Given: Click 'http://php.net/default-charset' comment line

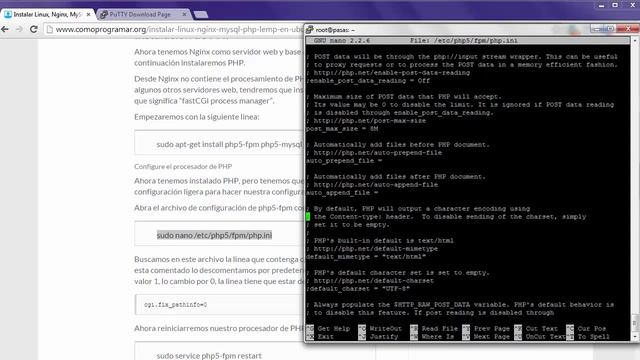Looking at the screenshot, I should click(x=370, y=281).
